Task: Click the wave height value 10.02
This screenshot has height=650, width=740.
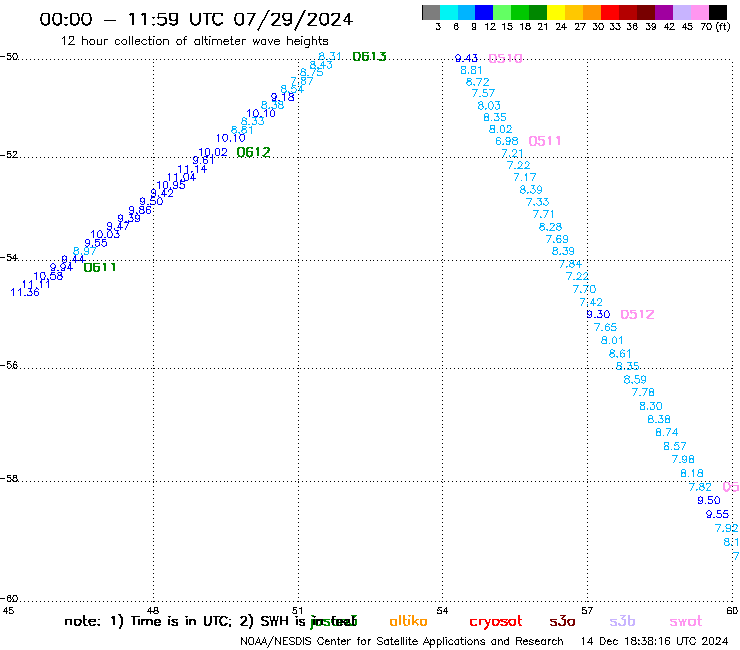Action: point(213,152)
